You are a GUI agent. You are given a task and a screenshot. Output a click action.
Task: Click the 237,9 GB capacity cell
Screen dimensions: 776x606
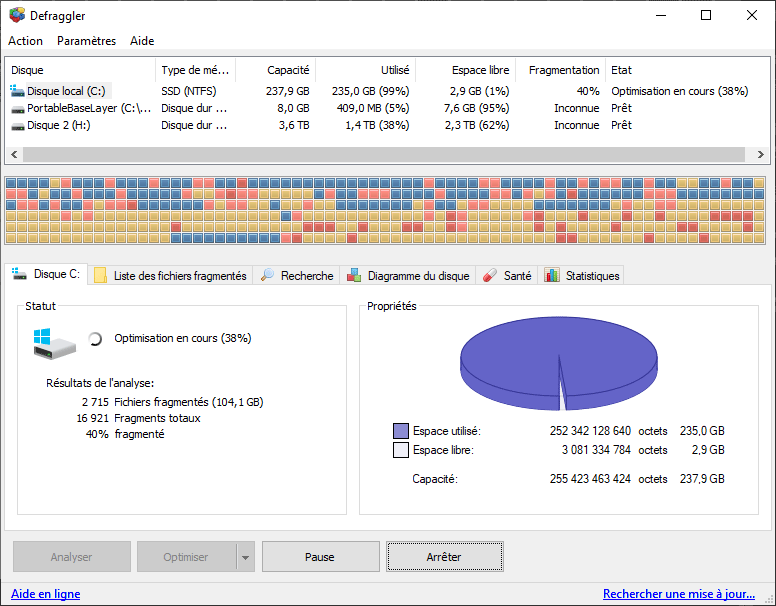click(288, 91)
